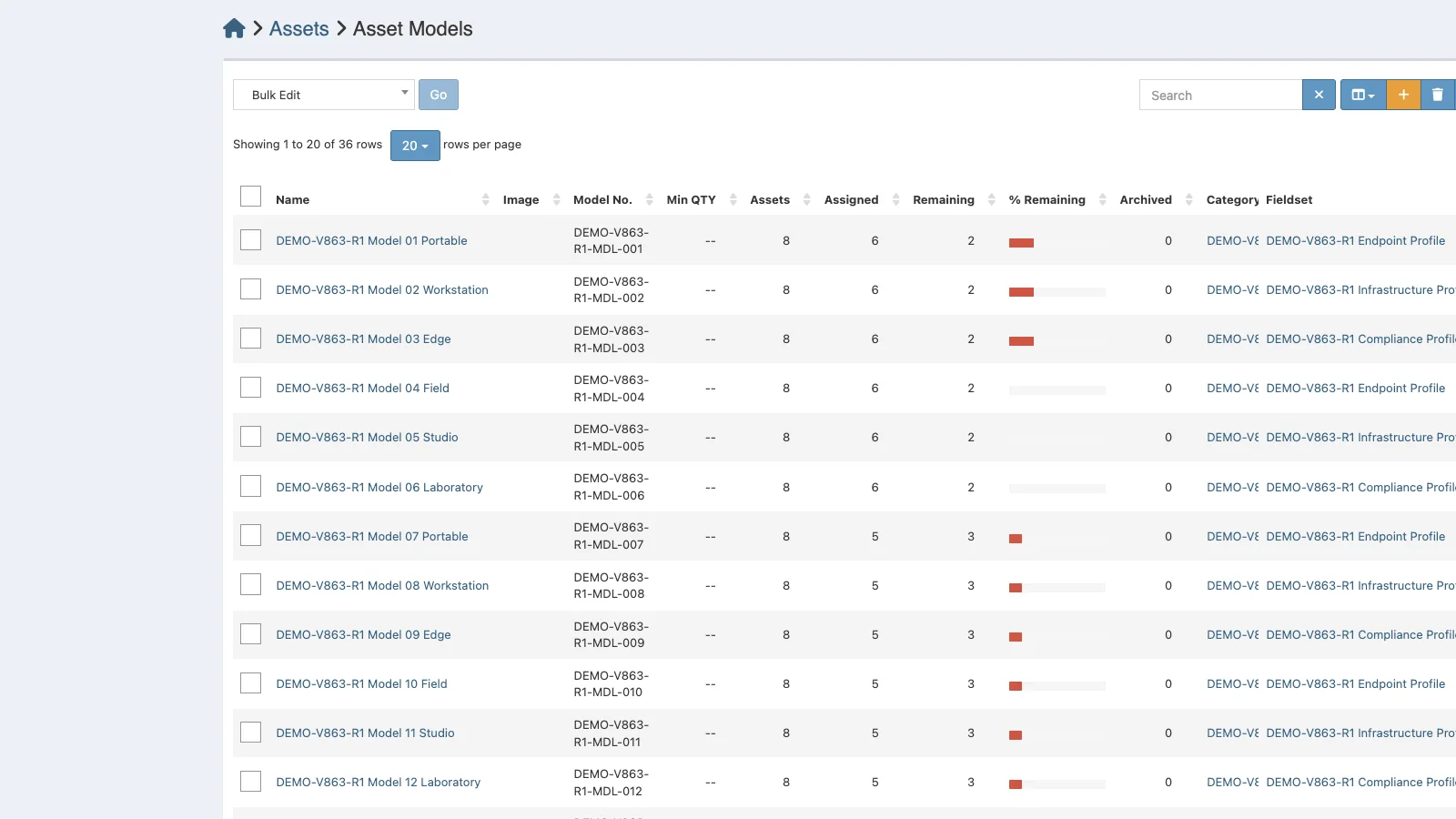The width and height of the screenshot is (1456, 819).
Task: Open DEMO-V863-R1 Model 11 Studio
Action: [x=365, y=733]
